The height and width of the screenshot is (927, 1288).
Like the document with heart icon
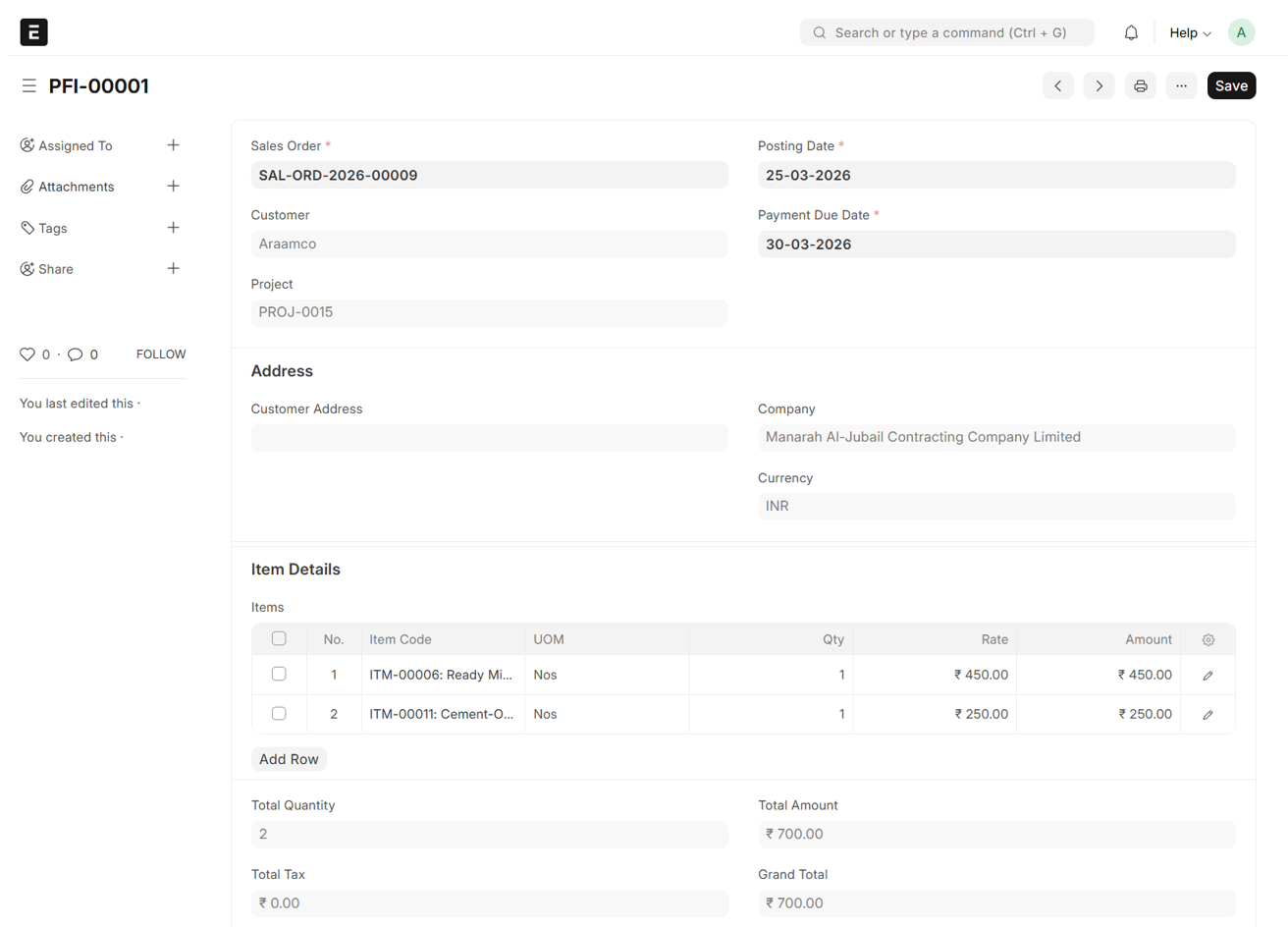point(27,354)
